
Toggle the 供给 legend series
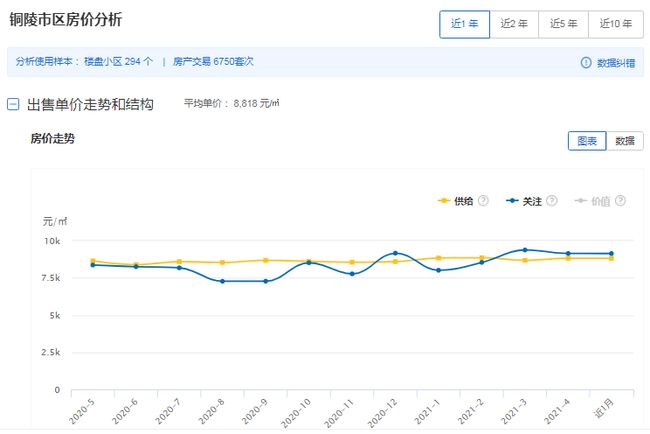(x=456, y=201)
